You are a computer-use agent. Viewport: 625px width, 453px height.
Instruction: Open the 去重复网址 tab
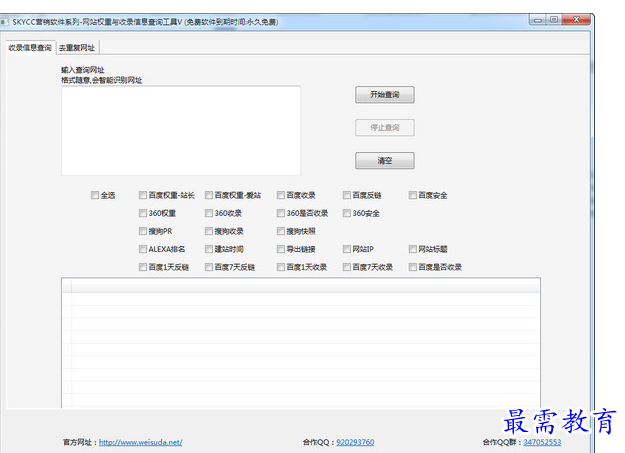(x=77, y=48)
